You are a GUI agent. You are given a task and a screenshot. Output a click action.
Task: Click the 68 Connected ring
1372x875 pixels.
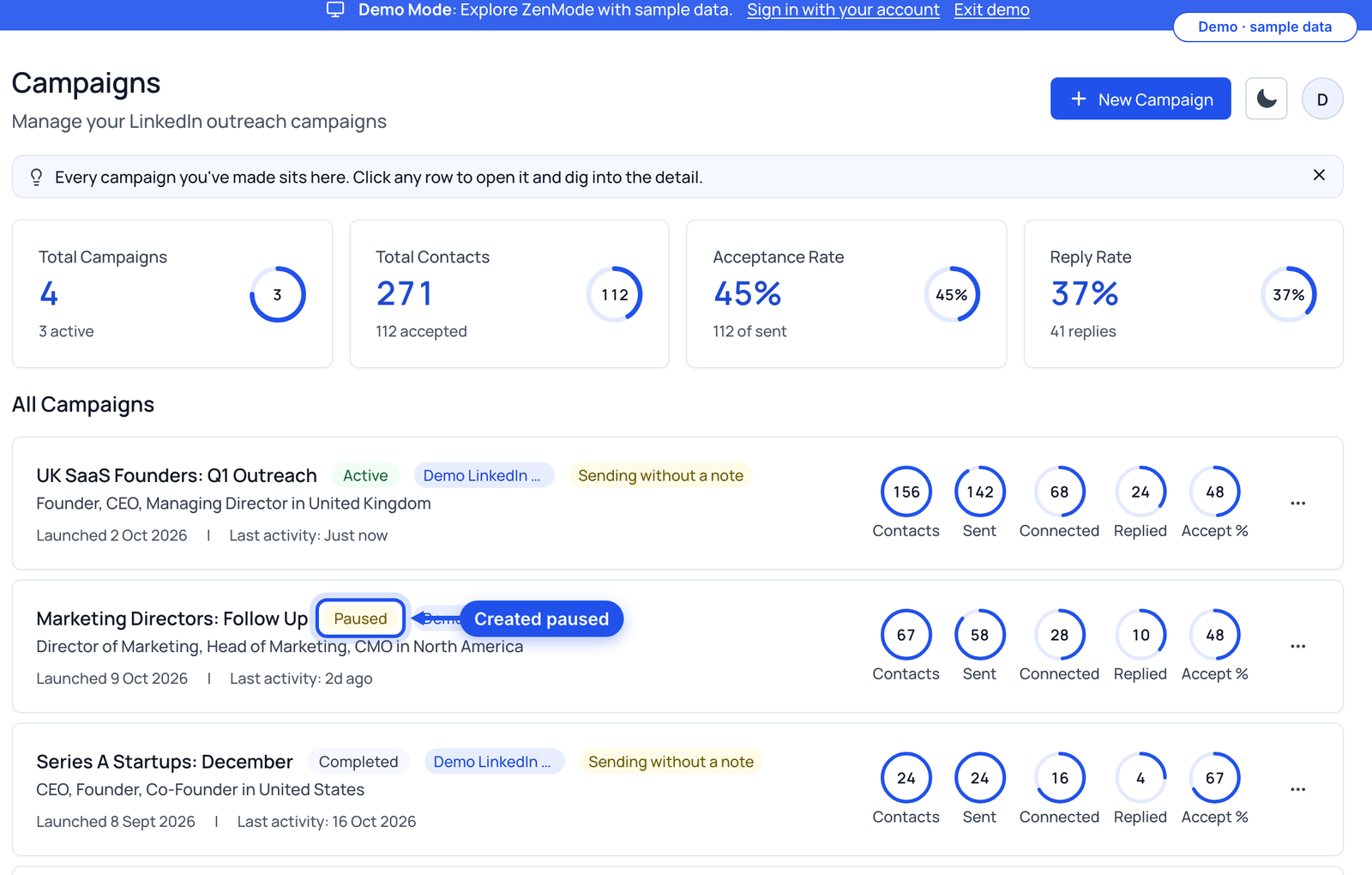point(1060,492)
